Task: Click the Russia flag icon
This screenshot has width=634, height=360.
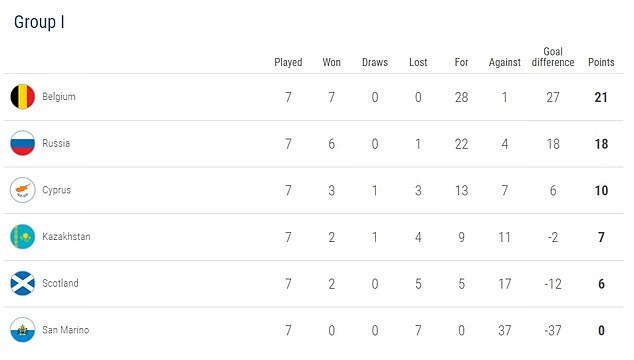Action: pos(23,143)
